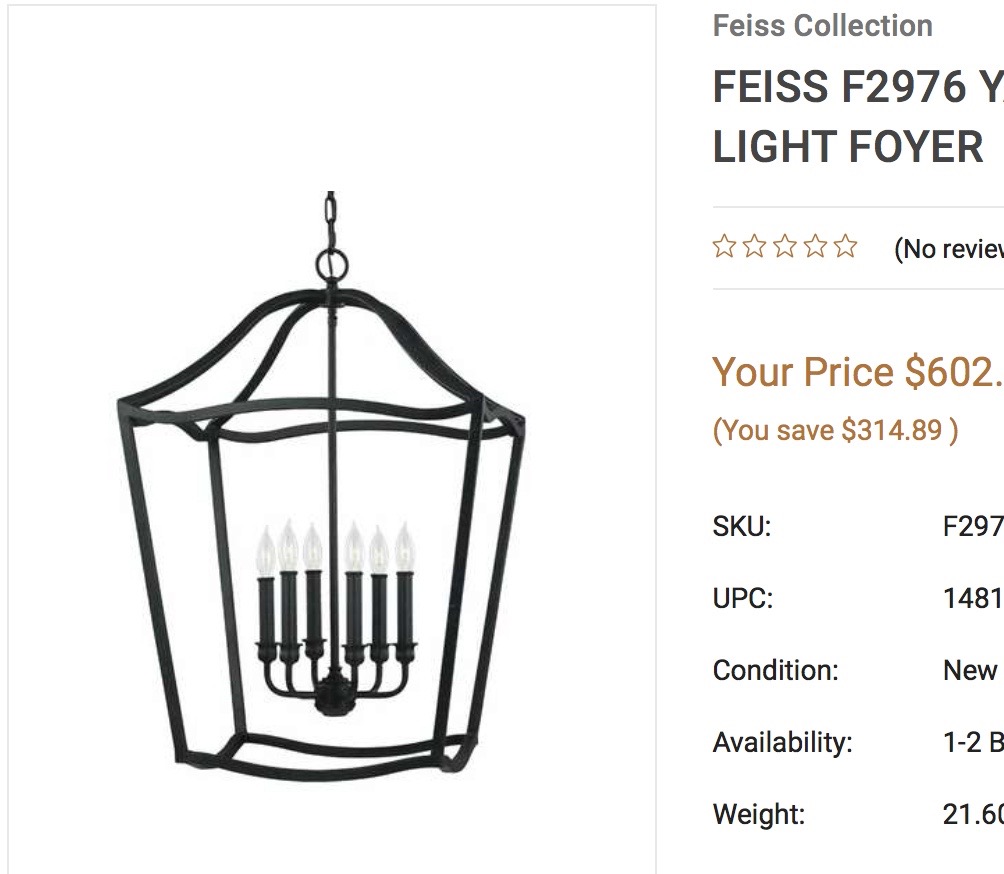Rate with the fourth star

(x=815, y=246)
